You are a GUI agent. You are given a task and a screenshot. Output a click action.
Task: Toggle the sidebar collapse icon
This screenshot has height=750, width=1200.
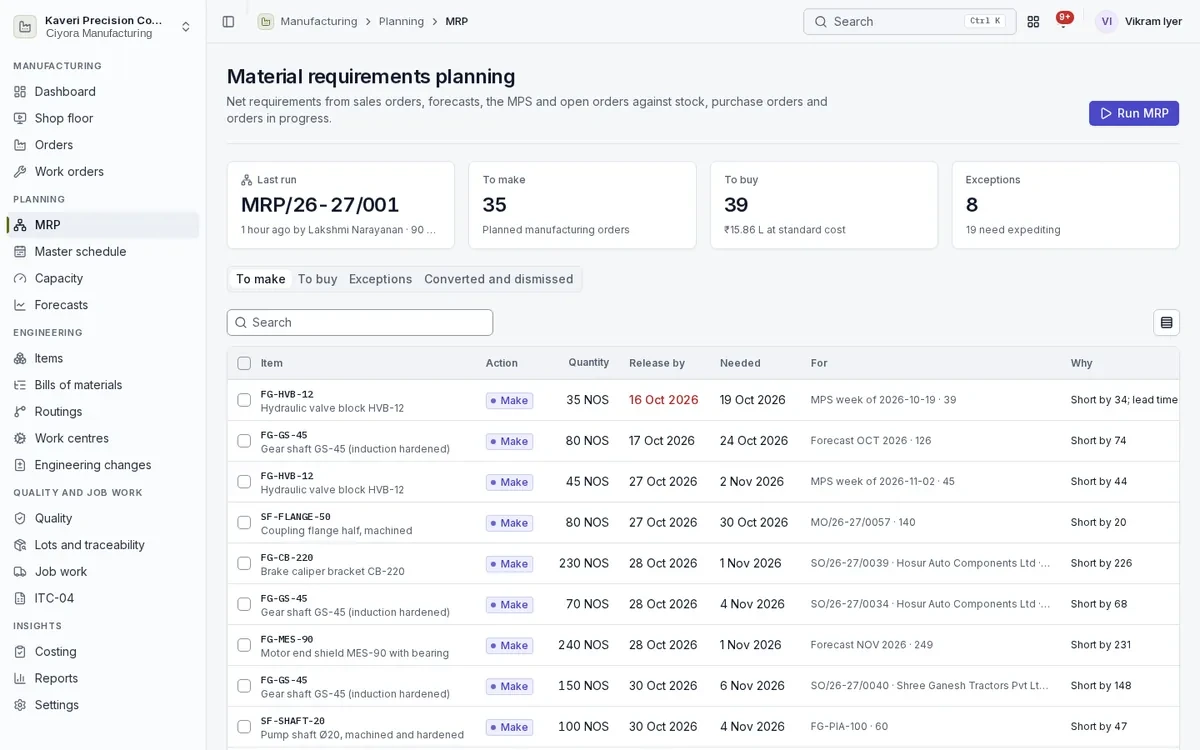pyautogui.click(x=228, y=21)
